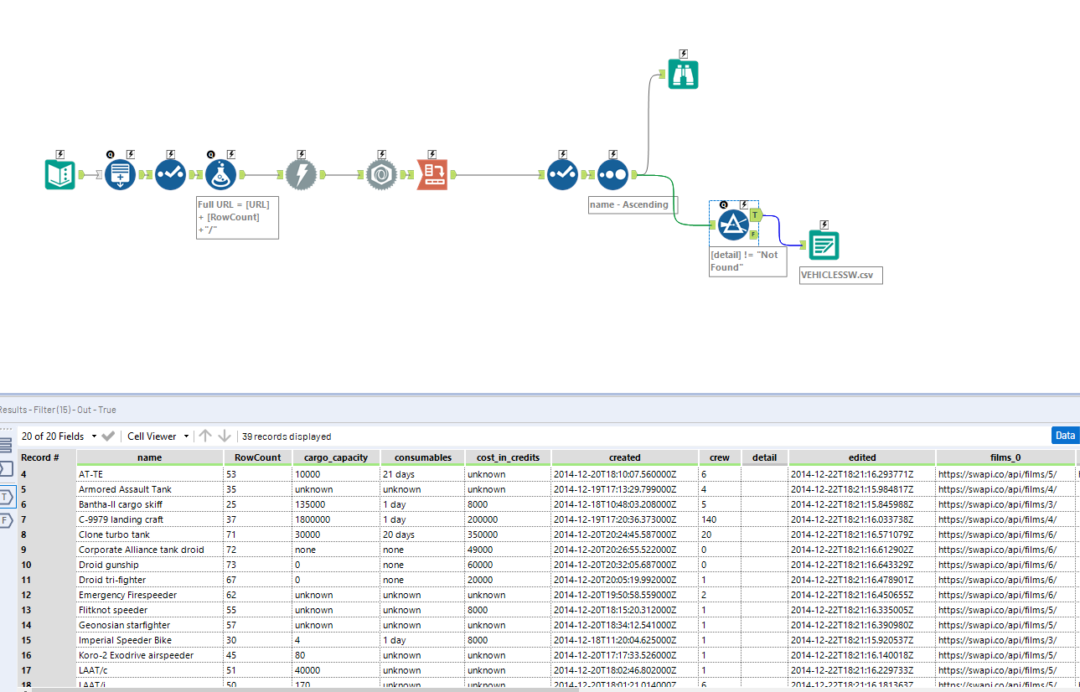Click the Filter tool above the VEHICLESSW.csv label
The image size is (1080, 692).
(x=734, y=224)
